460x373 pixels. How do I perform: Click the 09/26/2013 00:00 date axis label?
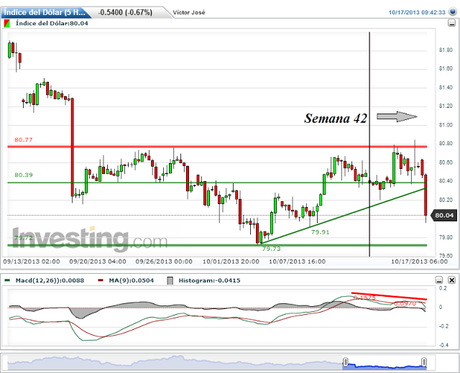pos(164,262)
